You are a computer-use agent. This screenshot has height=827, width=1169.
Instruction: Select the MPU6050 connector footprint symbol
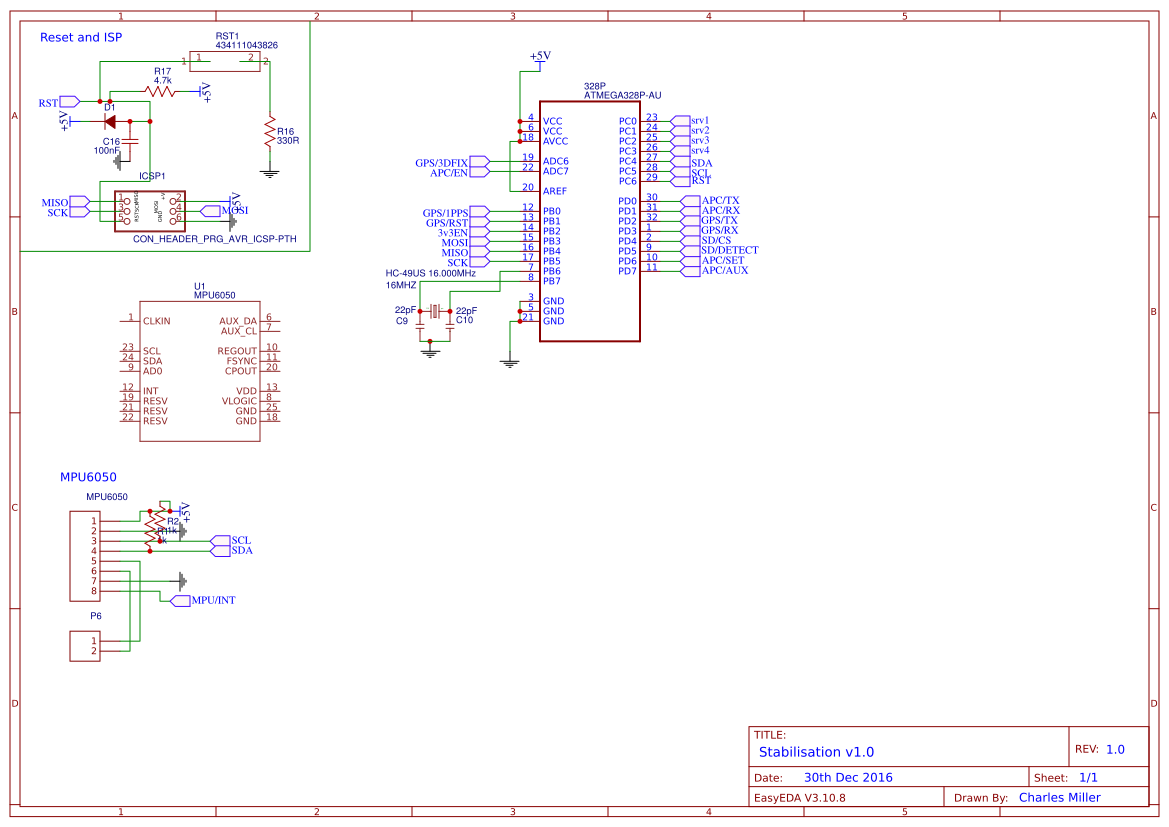click(x=83, y=555)
